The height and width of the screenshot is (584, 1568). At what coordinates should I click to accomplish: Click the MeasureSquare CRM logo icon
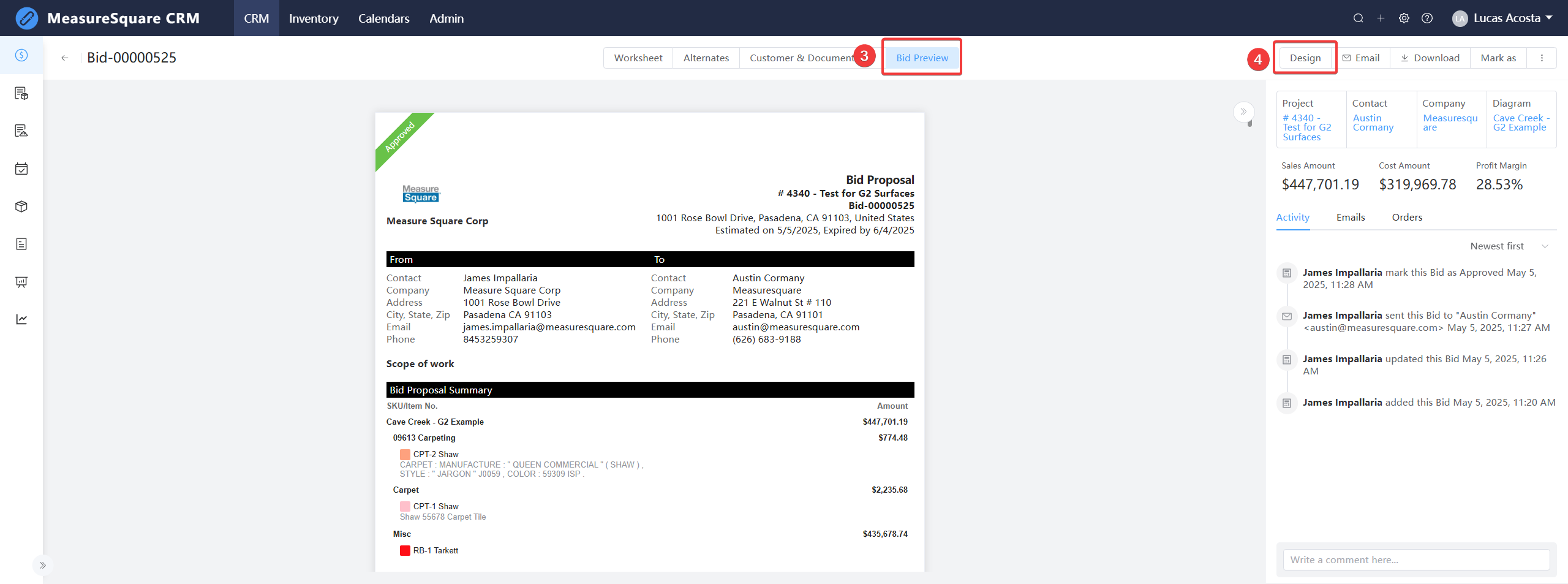coord(26,18)
